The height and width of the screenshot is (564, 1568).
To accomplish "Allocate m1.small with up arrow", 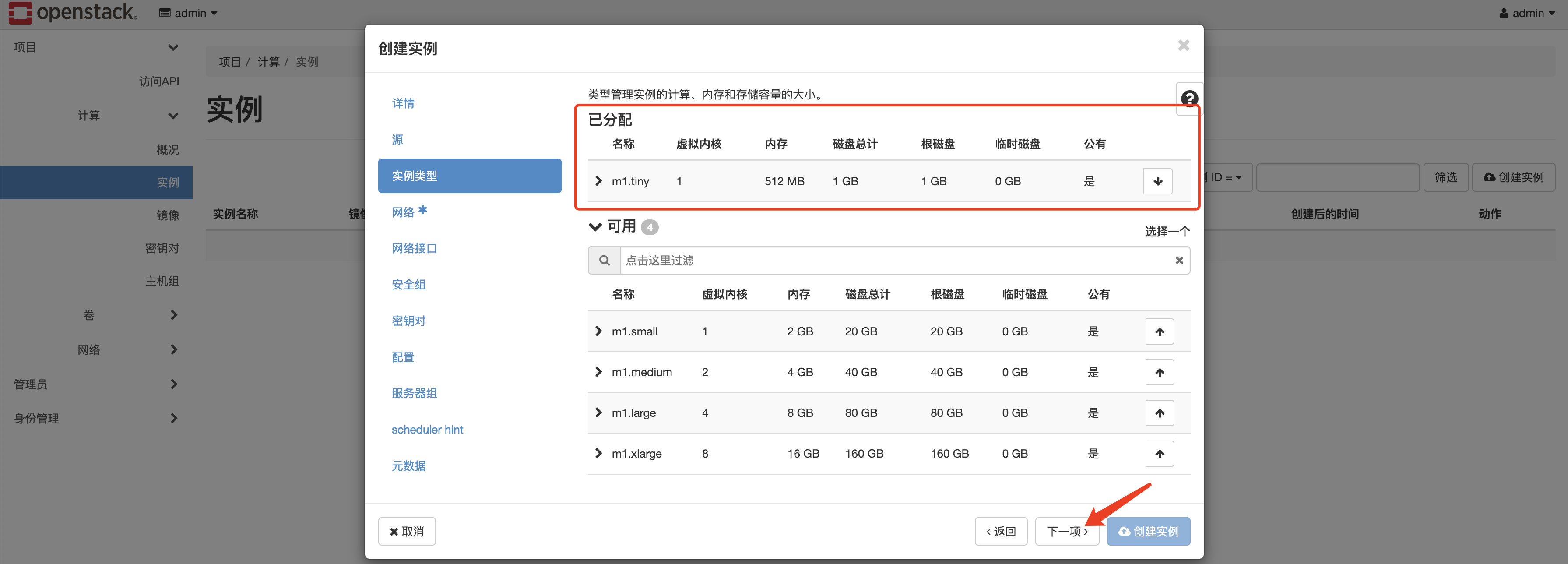I will coord(1159,331).
